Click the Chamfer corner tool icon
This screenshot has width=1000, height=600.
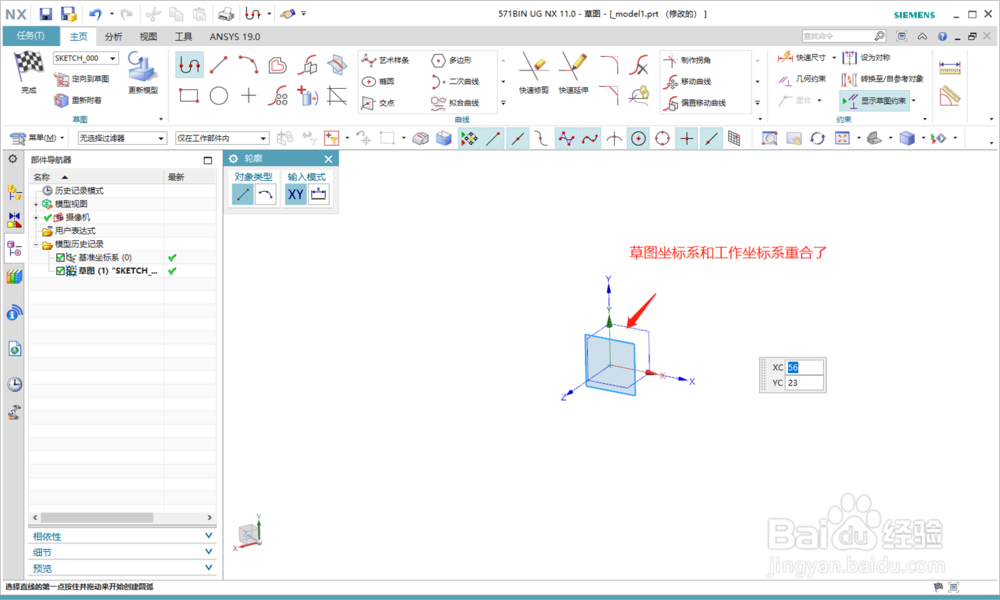click(x=610, y=95)
